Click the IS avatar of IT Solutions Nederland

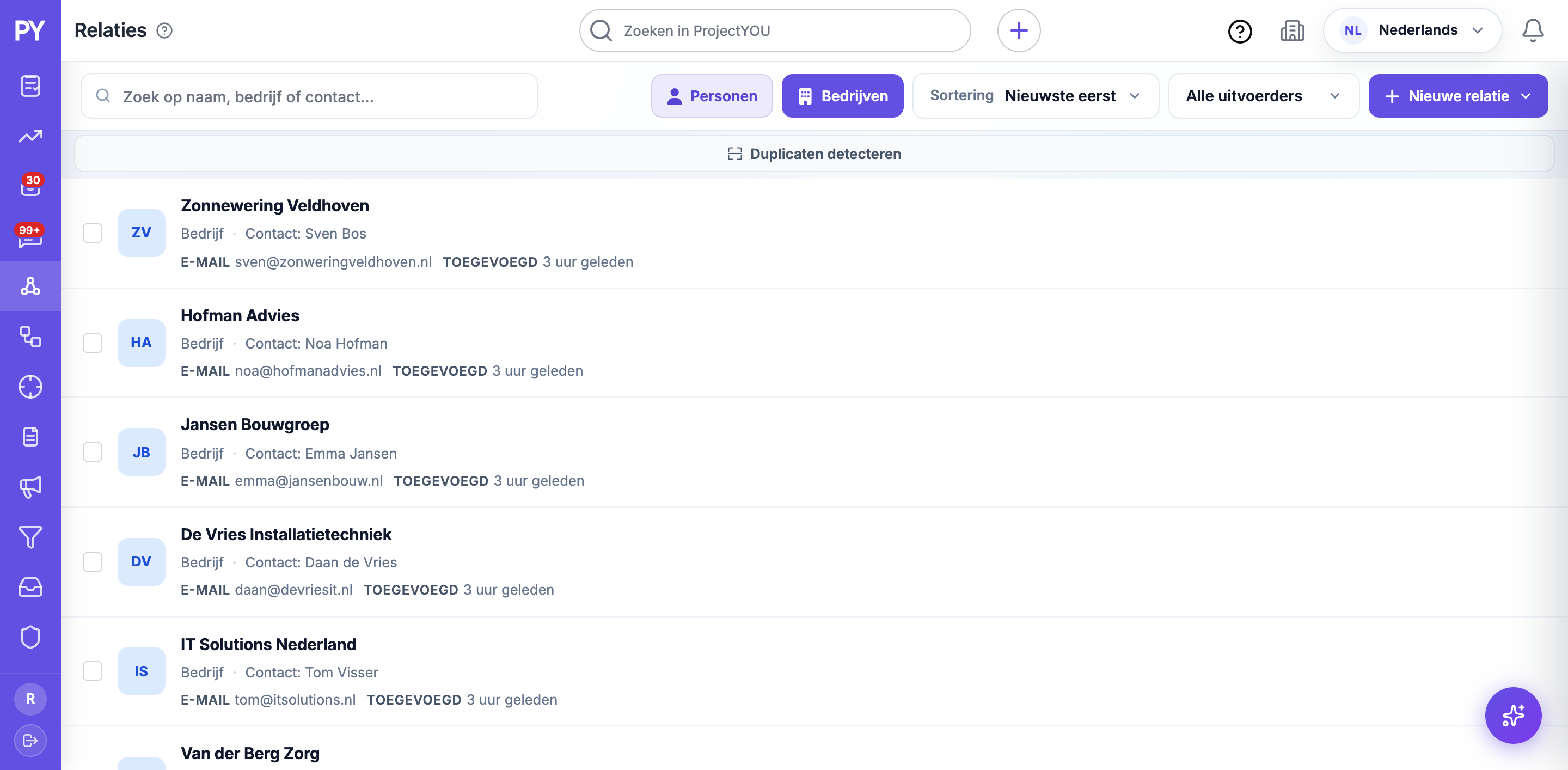[x=141, y=671]
